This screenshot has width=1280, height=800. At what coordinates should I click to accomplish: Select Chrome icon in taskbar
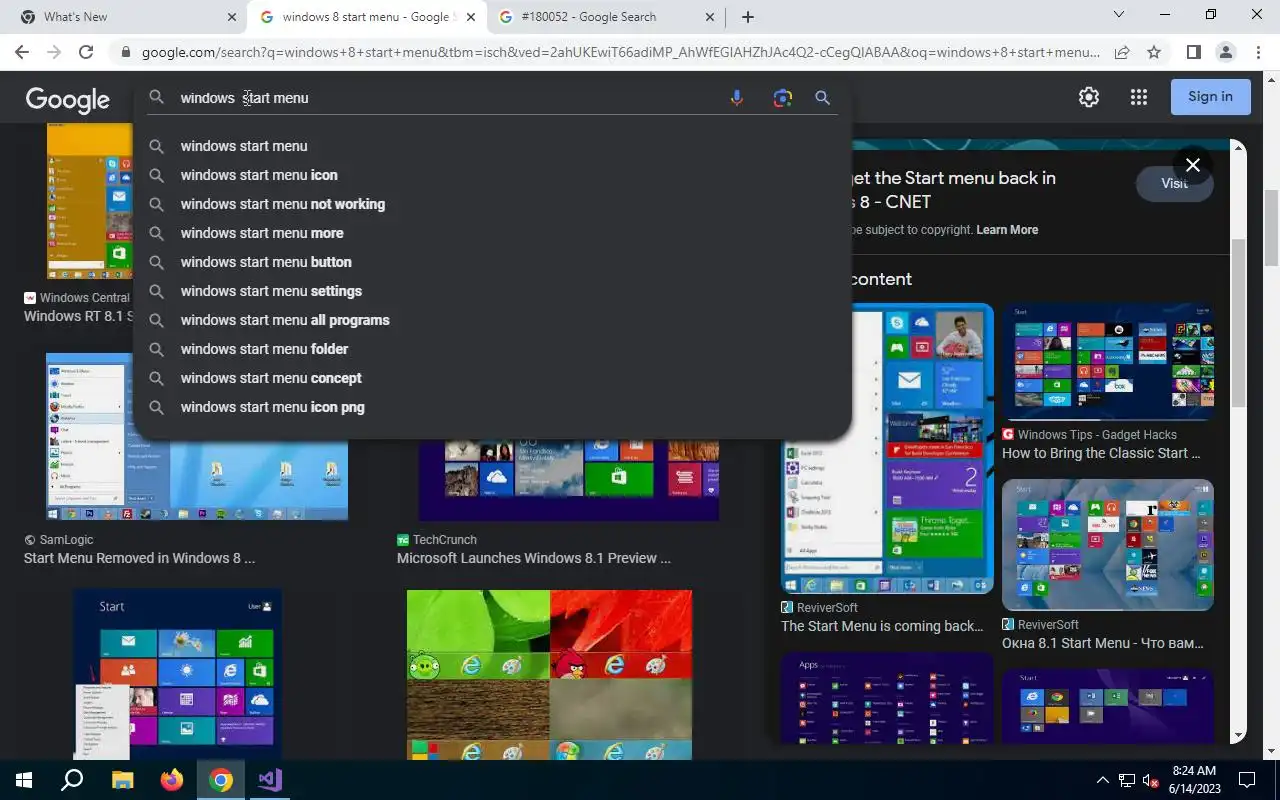tap(221, 780)
